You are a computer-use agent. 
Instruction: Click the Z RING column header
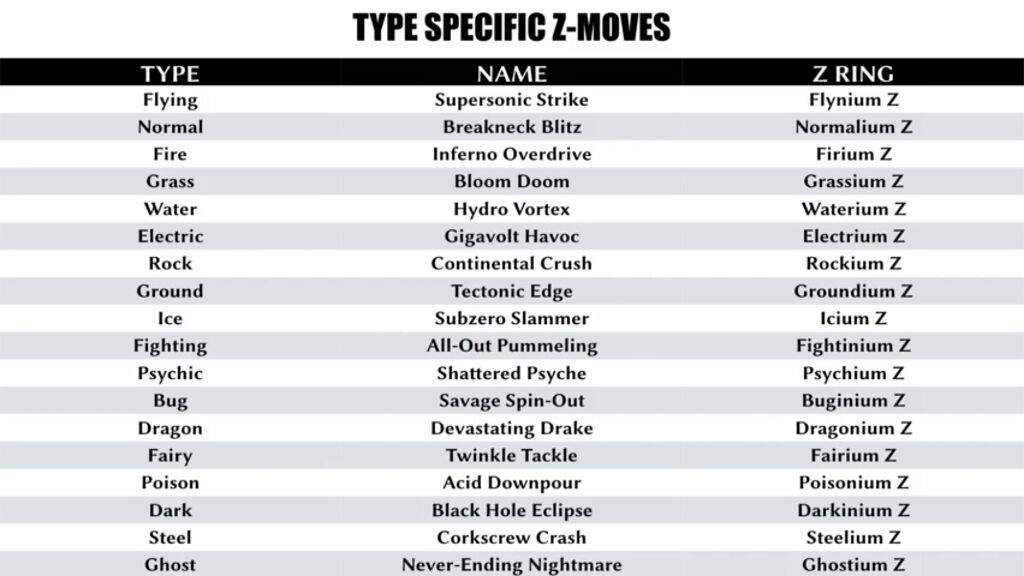pyautogui.click(x=853, y=73)
